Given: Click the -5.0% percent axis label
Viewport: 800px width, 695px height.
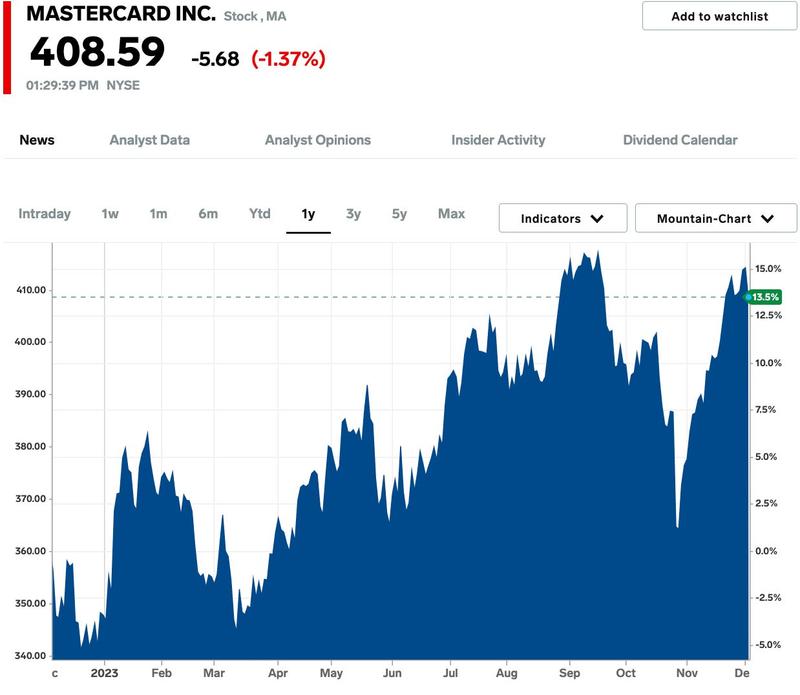Looking at the screenshot, I should (767, 645).
